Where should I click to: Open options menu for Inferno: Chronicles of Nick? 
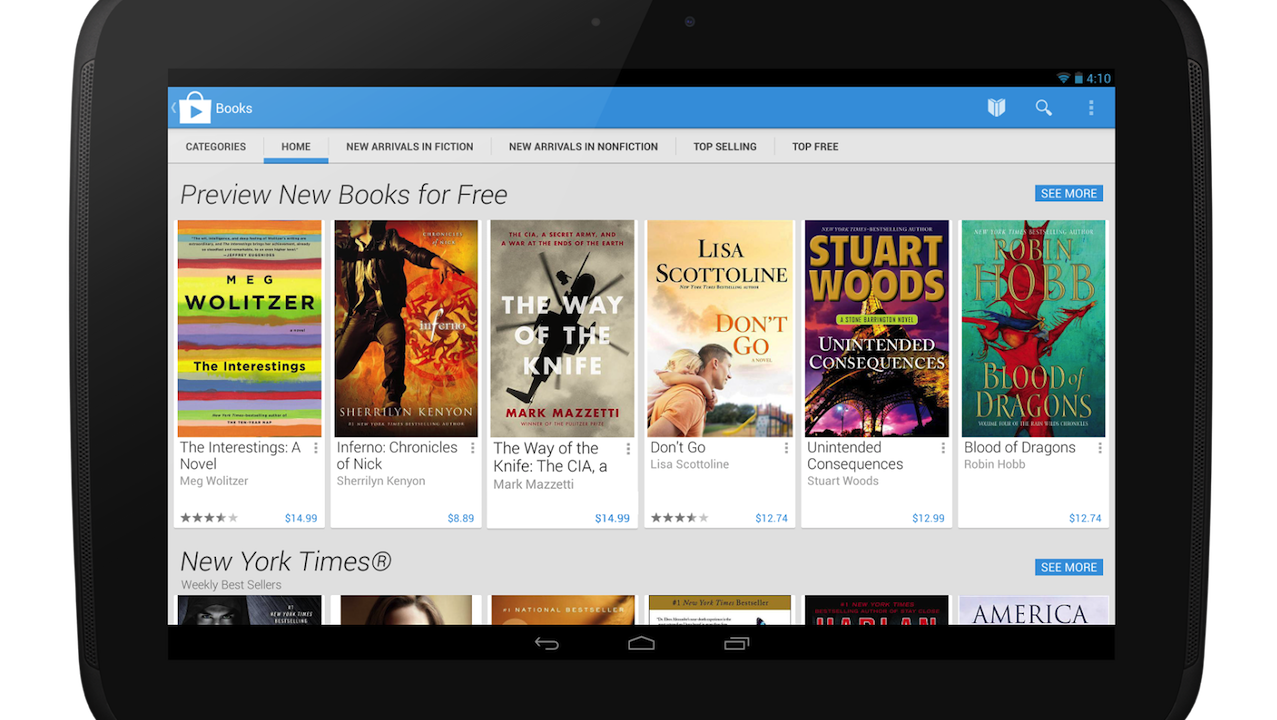(473, 449)
